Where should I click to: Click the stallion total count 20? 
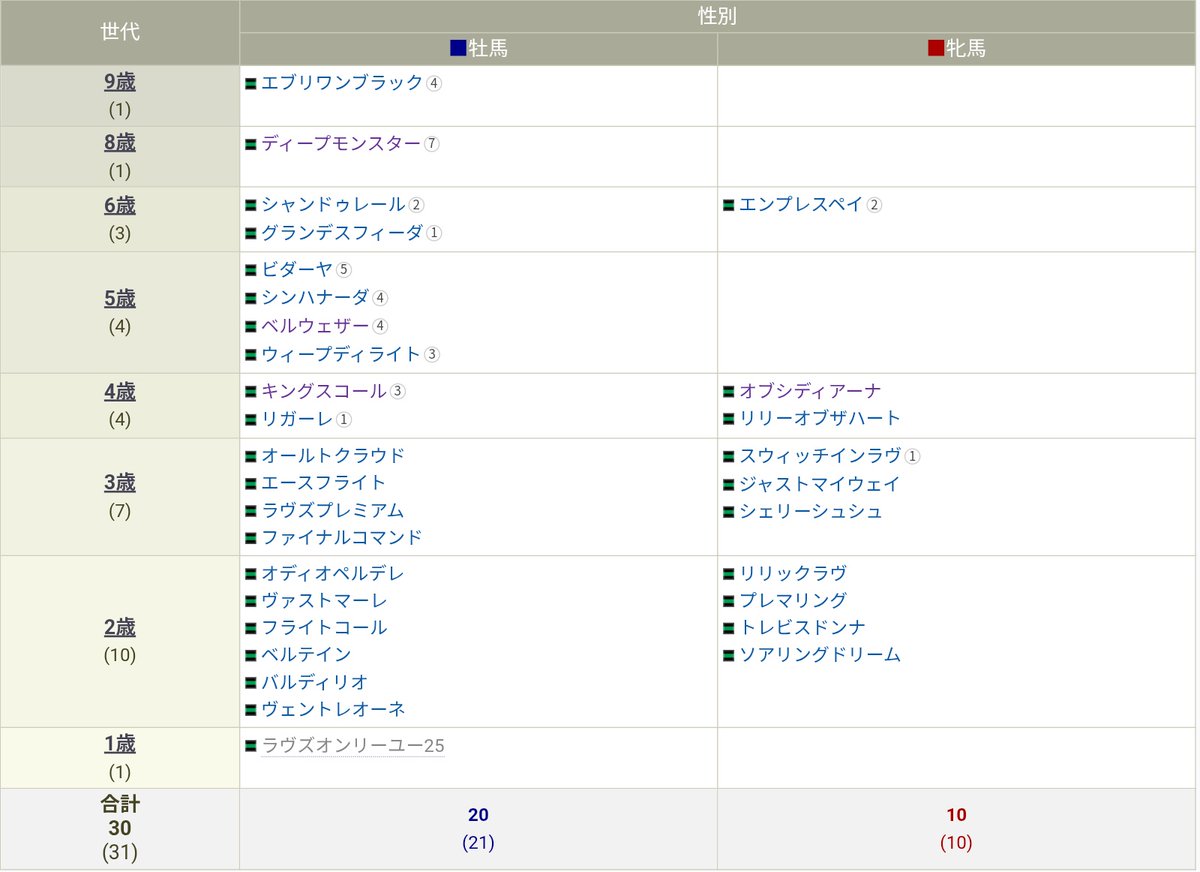point(478,815)
